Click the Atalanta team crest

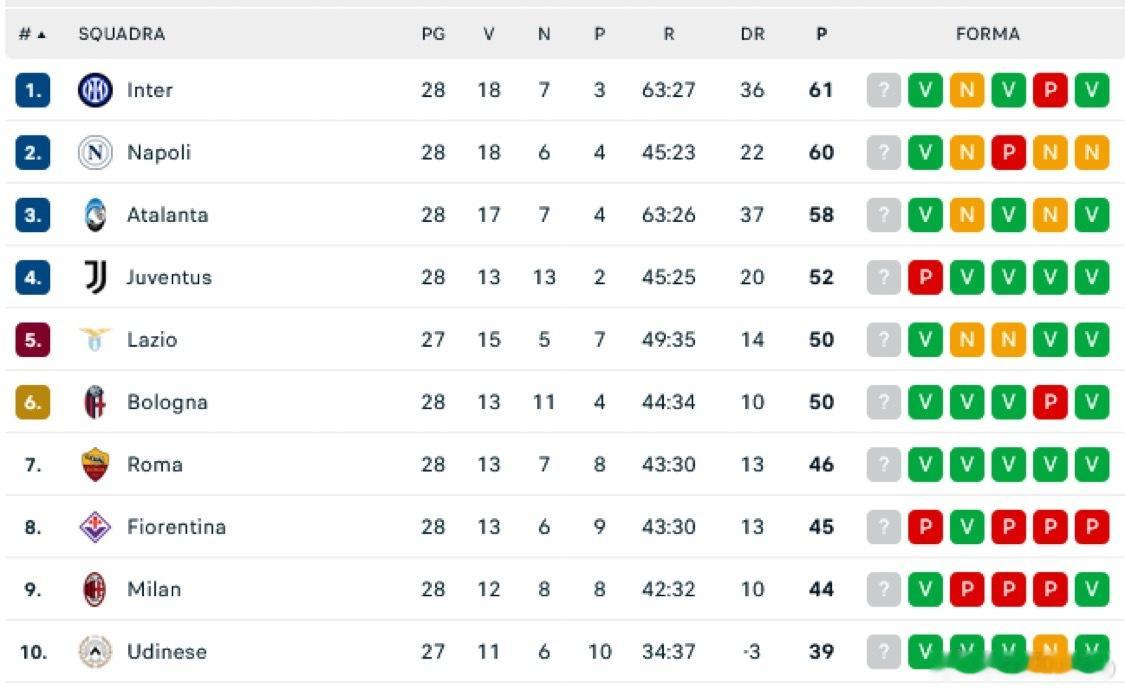tap(95, 215)
